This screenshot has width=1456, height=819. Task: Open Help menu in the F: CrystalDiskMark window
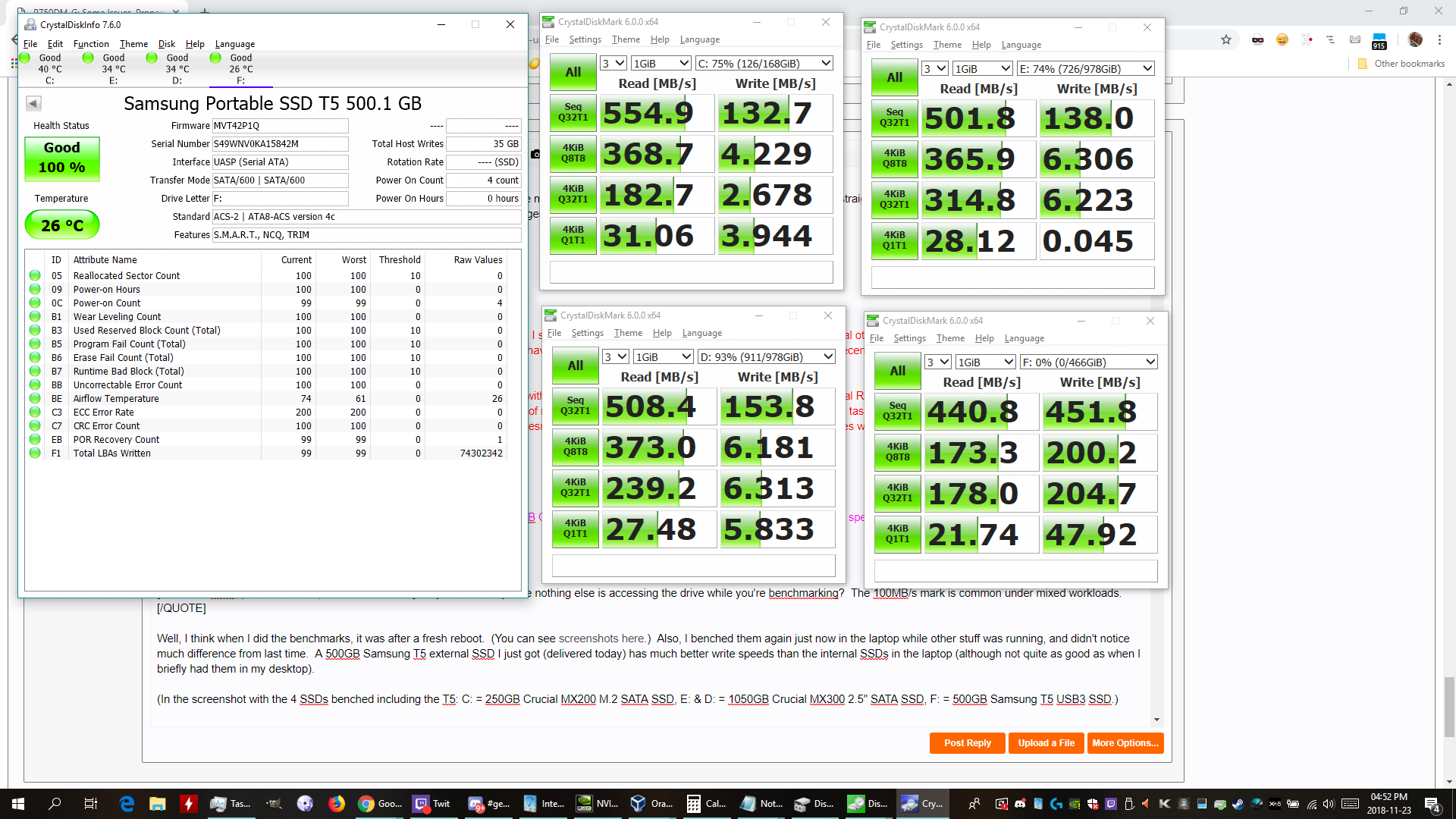point(984,338)
